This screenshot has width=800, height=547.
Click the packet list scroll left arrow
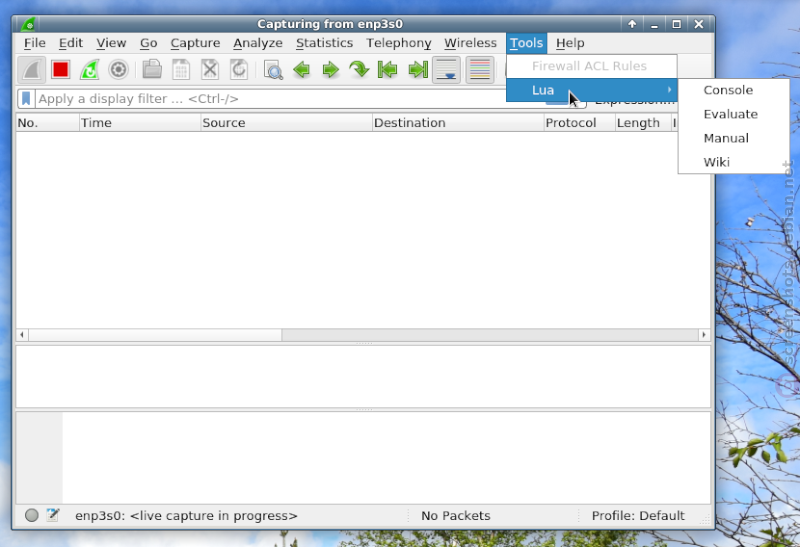click(x=22, y=335)
